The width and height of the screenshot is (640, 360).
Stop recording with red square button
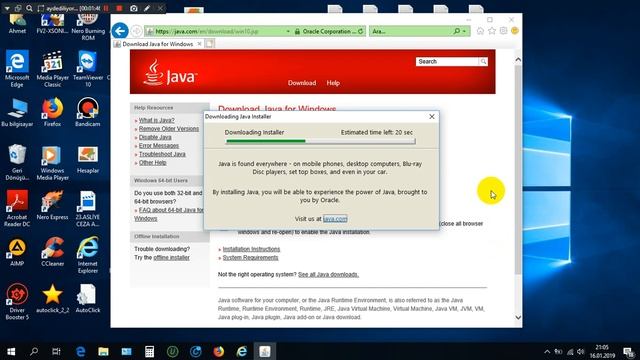(119, 8)
